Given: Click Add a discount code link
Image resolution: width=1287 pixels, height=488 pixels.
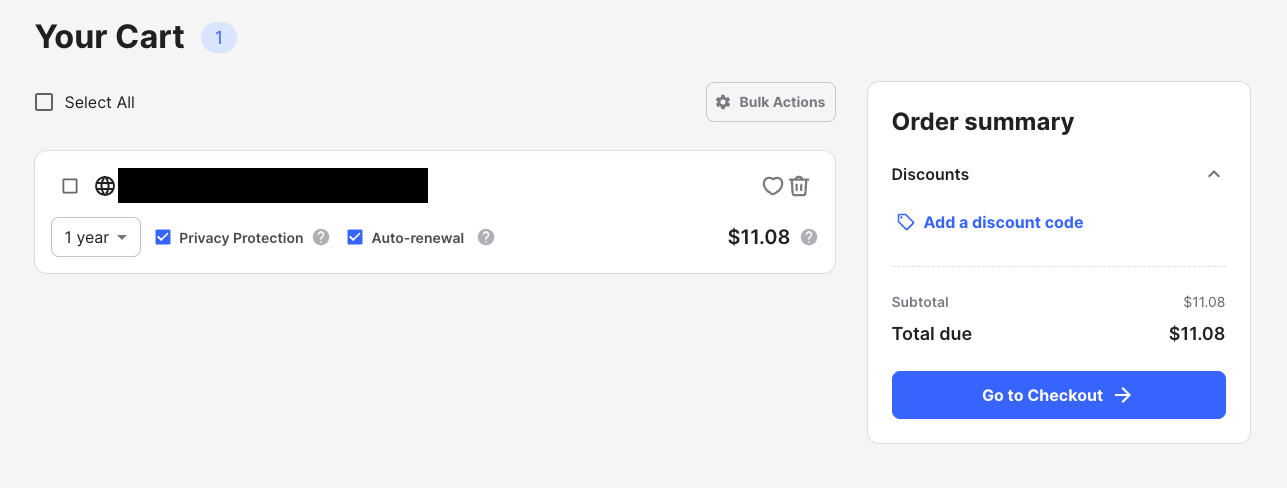Looking at the screenshot, I should [1003, 222].
